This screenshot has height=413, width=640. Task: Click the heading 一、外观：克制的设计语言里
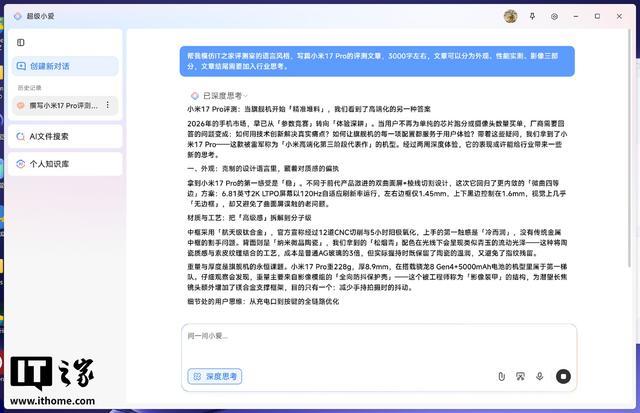[x=263, y=169]
